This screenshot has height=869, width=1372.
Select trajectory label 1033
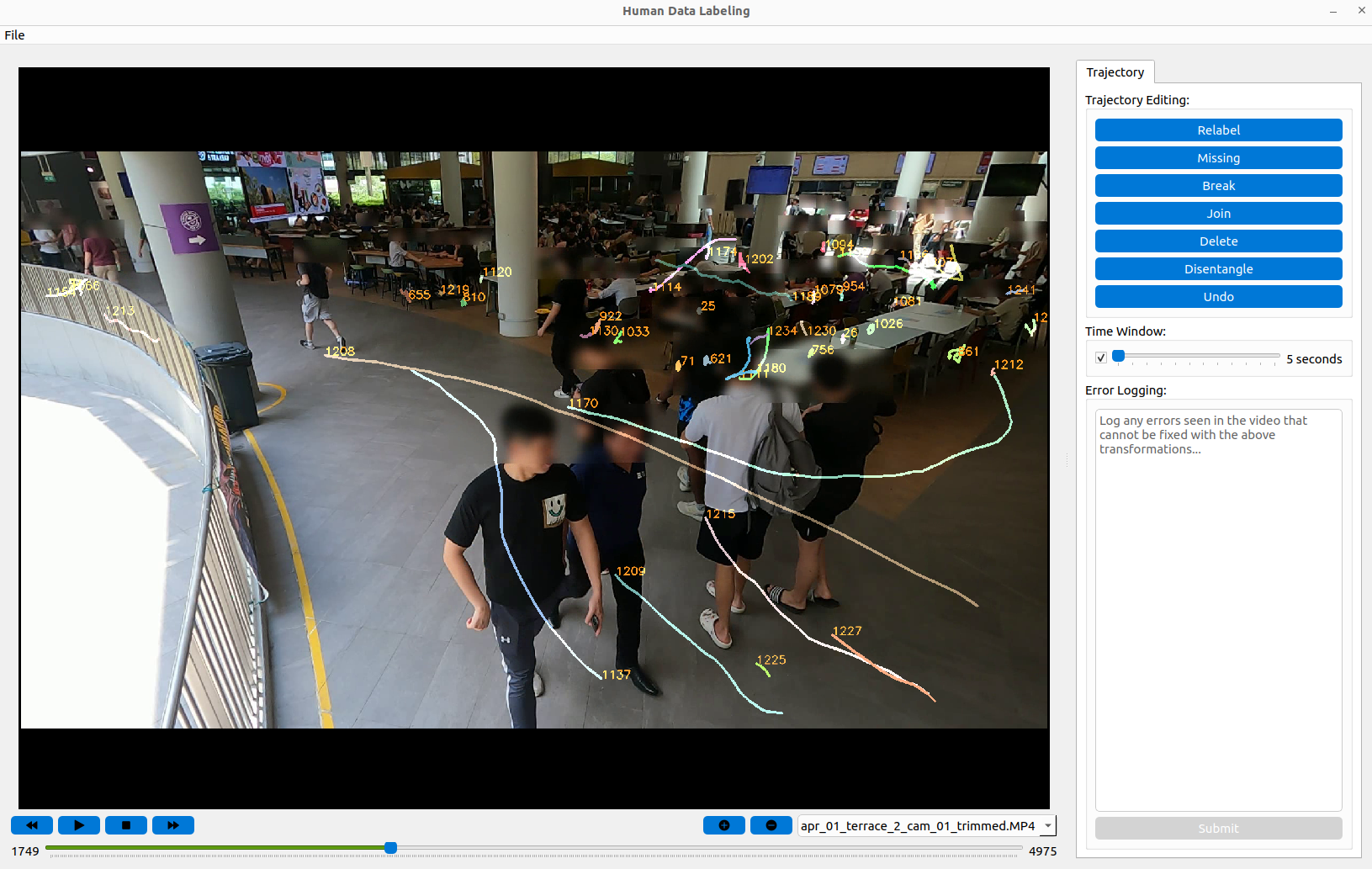point(635,332)
